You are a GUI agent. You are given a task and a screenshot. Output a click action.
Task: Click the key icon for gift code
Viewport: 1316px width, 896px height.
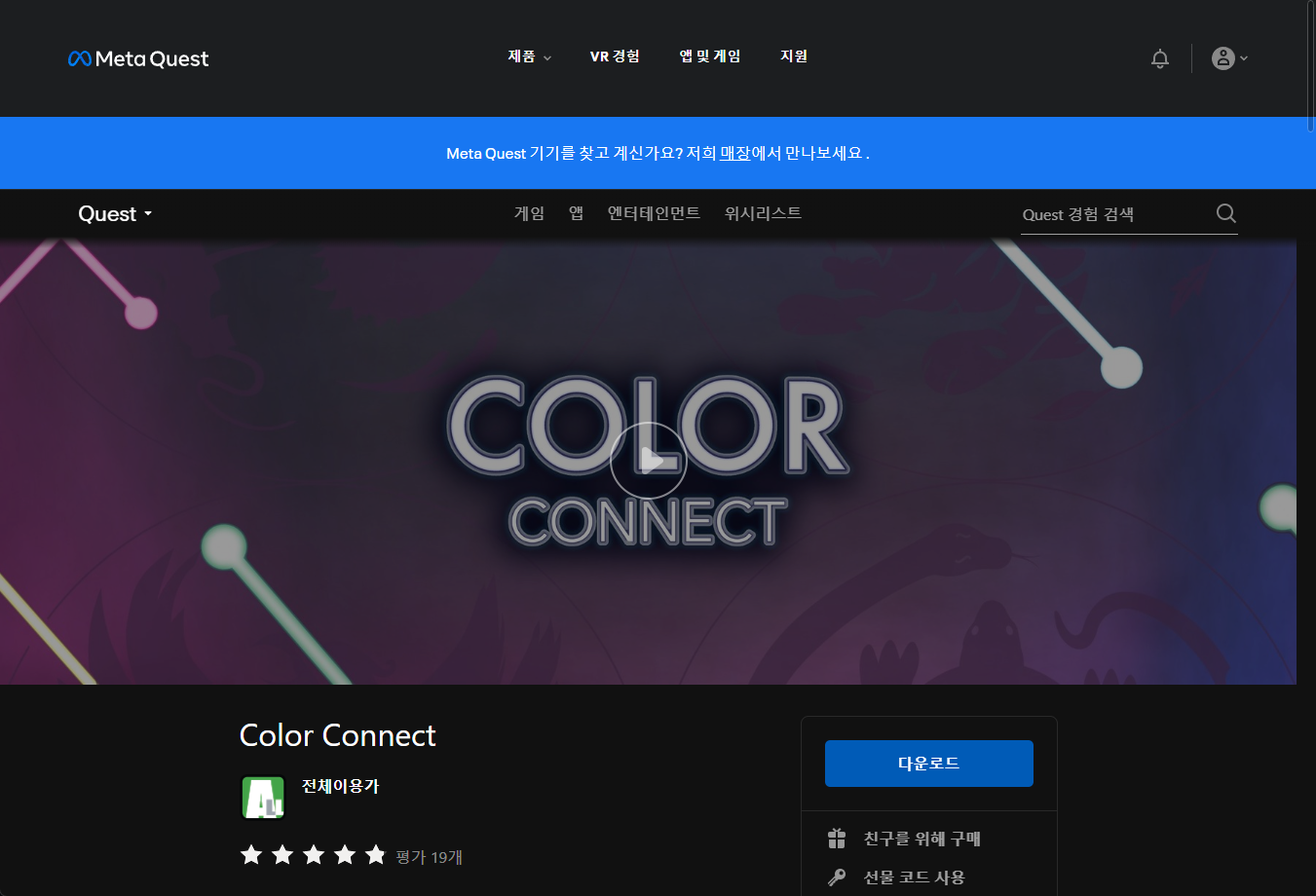point(837,877)
